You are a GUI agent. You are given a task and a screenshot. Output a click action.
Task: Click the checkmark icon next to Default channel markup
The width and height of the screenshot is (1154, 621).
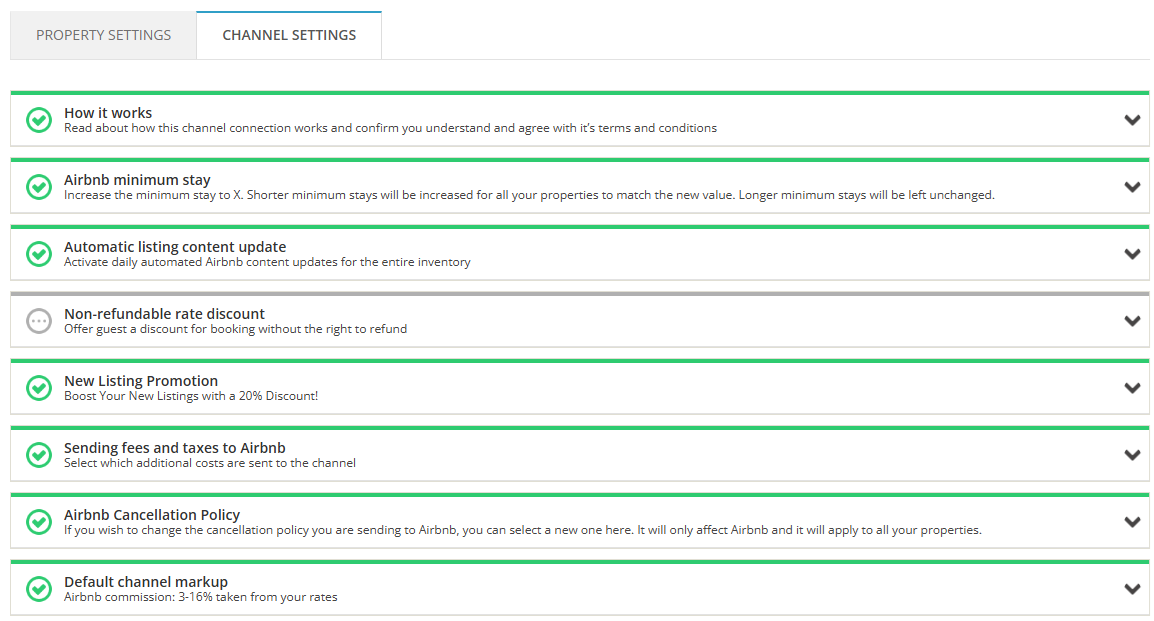coord(39,589)
